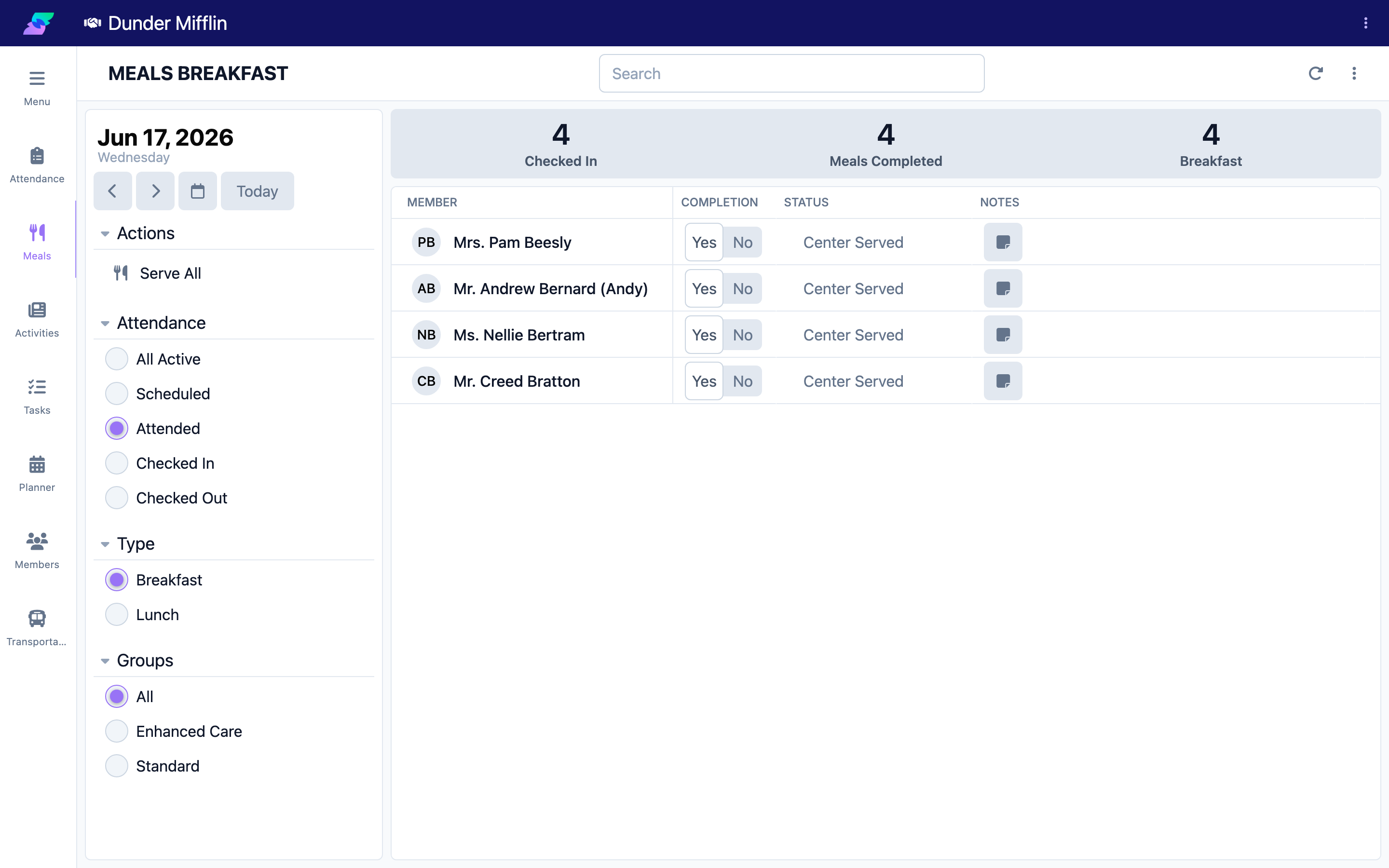Select the Checked Out attendance filter
1389x868 pixels.
(x=117, y=498)
